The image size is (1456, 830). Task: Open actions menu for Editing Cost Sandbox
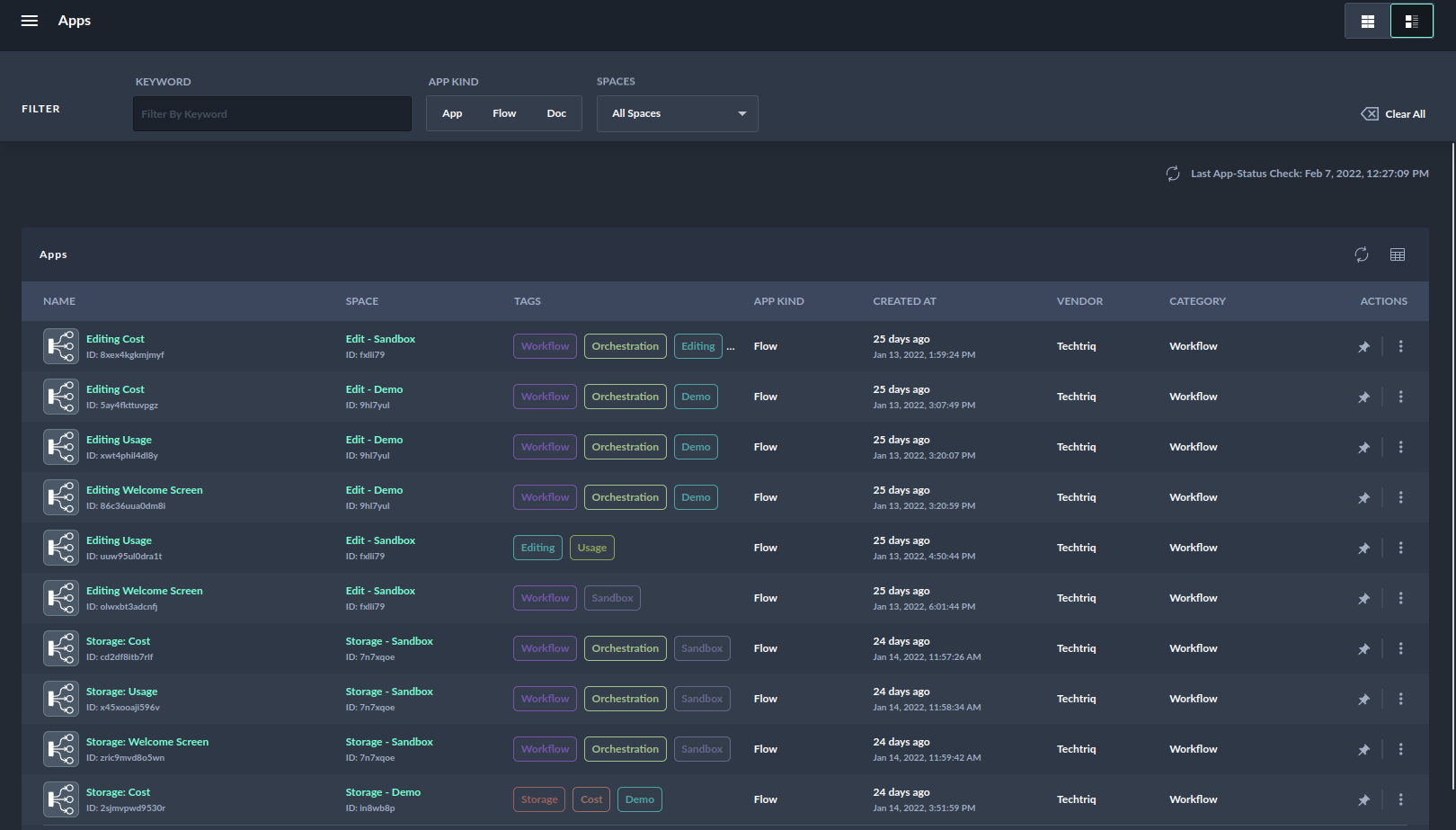tap(1400, 346)
